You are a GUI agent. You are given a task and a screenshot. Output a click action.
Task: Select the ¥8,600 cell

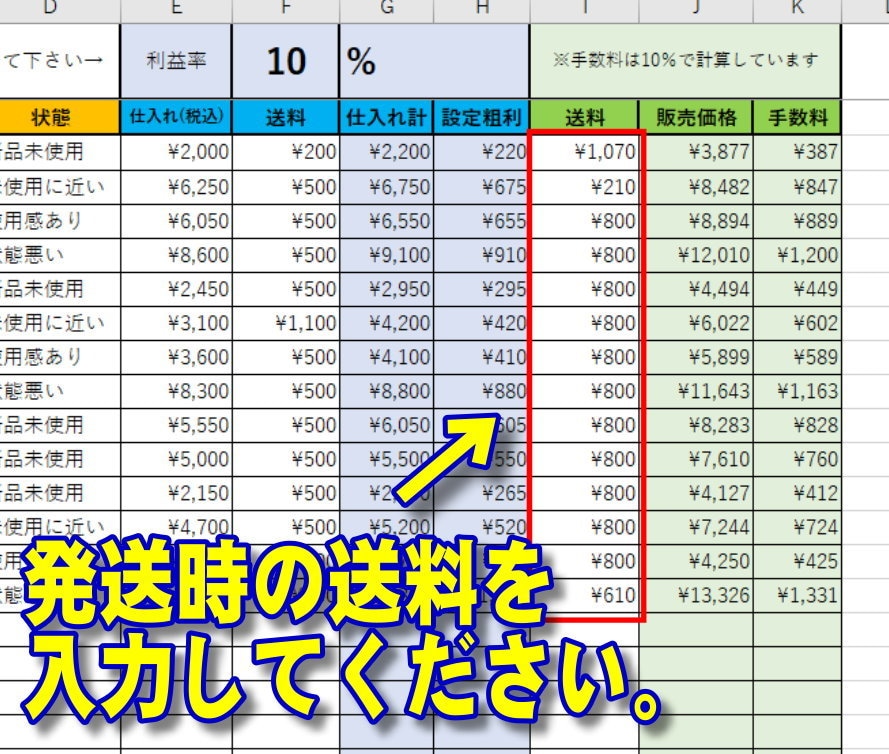[x=176, y=255]
